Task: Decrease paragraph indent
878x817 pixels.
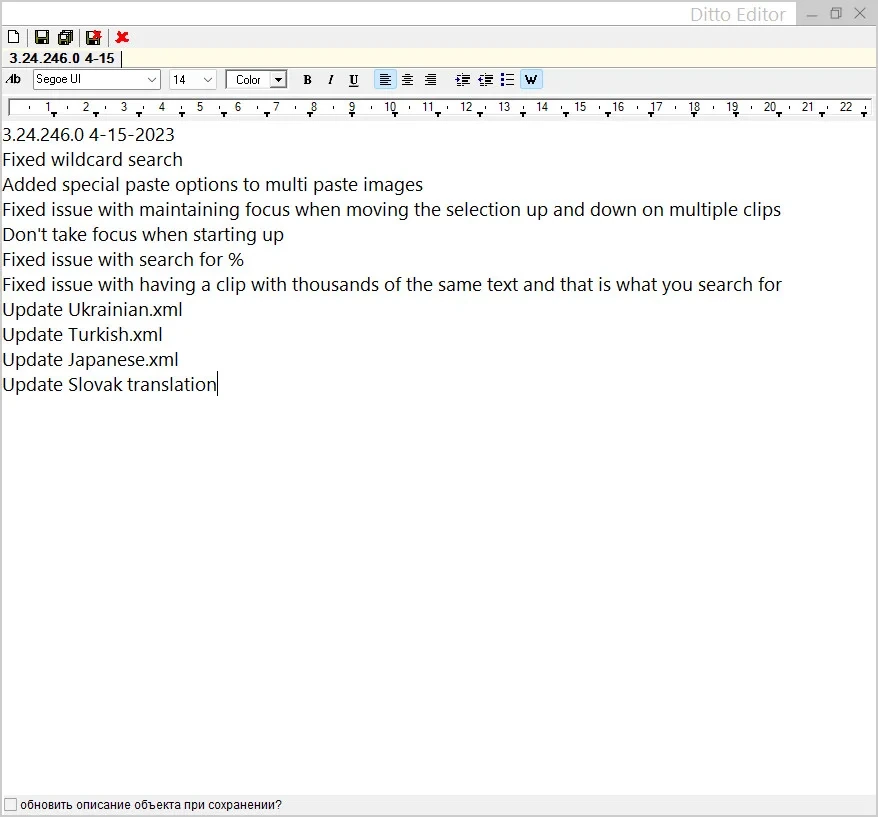Action: point(485,80)
